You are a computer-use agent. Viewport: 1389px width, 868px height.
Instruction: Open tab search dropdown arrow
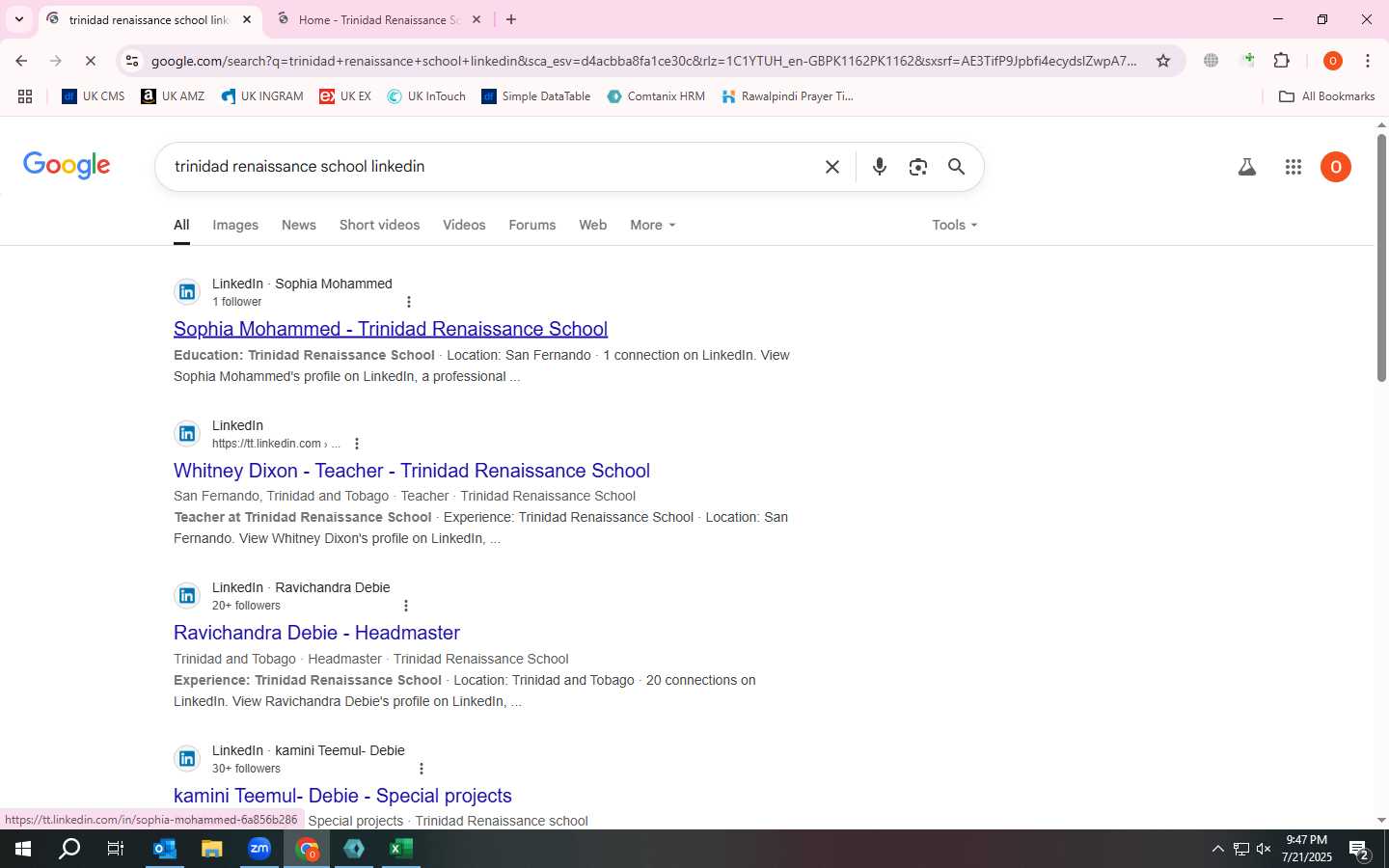coord(18,19)
